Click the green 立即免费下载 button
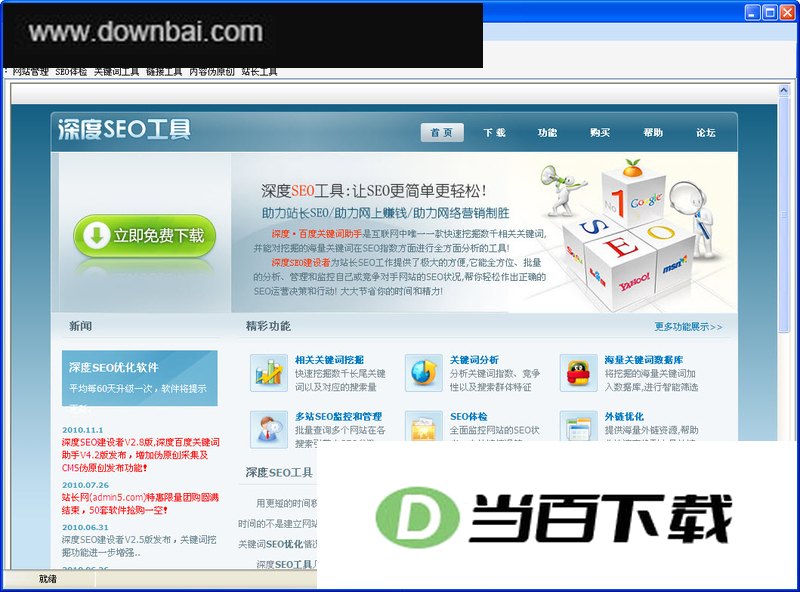Screen dimensions: 800x592 [x=145, y=235]
